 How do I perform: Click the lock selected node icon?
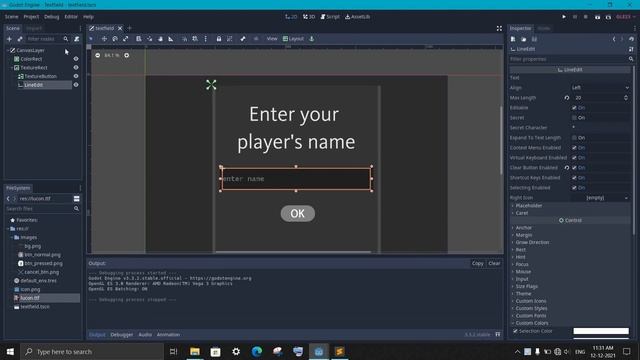[219, 39]
